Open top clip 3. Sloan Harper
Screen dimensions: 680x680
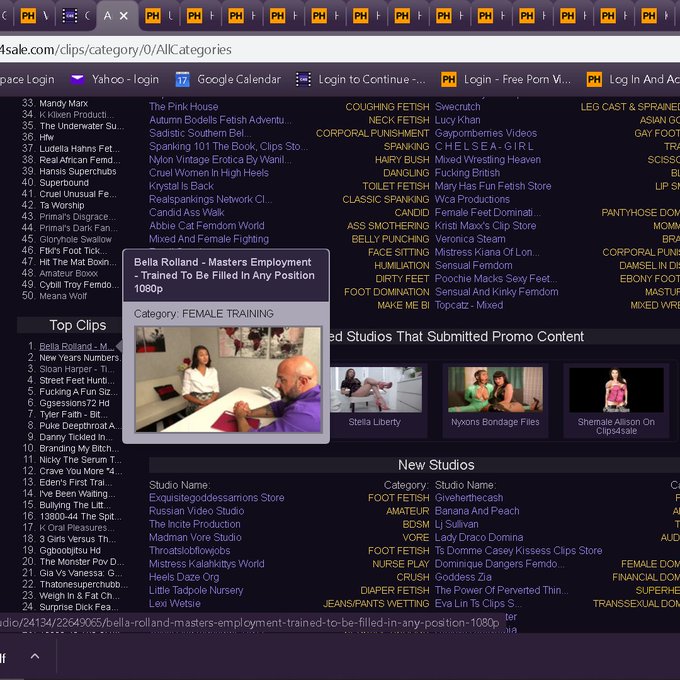77,369
